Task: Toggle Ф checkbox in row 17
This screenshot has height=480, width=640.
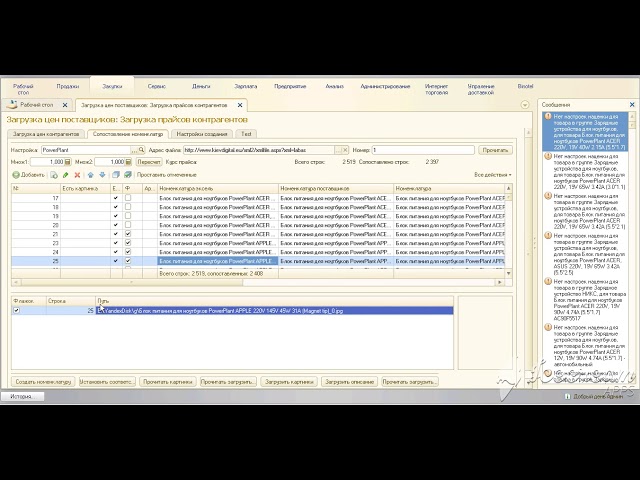Action: [128, 198]
